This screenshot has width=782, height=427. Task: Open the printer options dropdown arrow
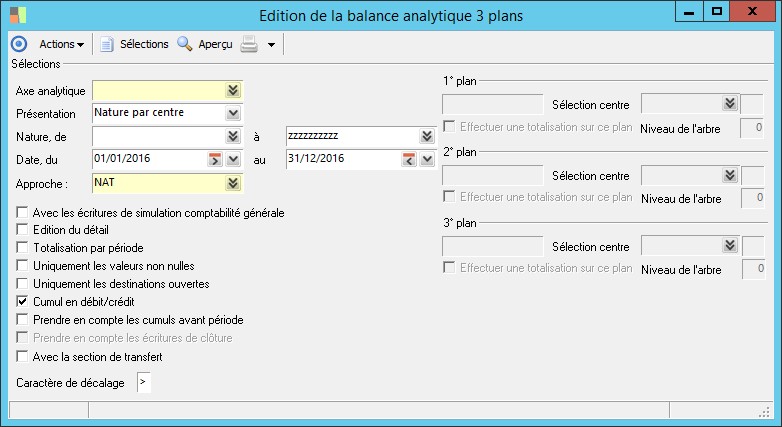(x=271, y=45)
